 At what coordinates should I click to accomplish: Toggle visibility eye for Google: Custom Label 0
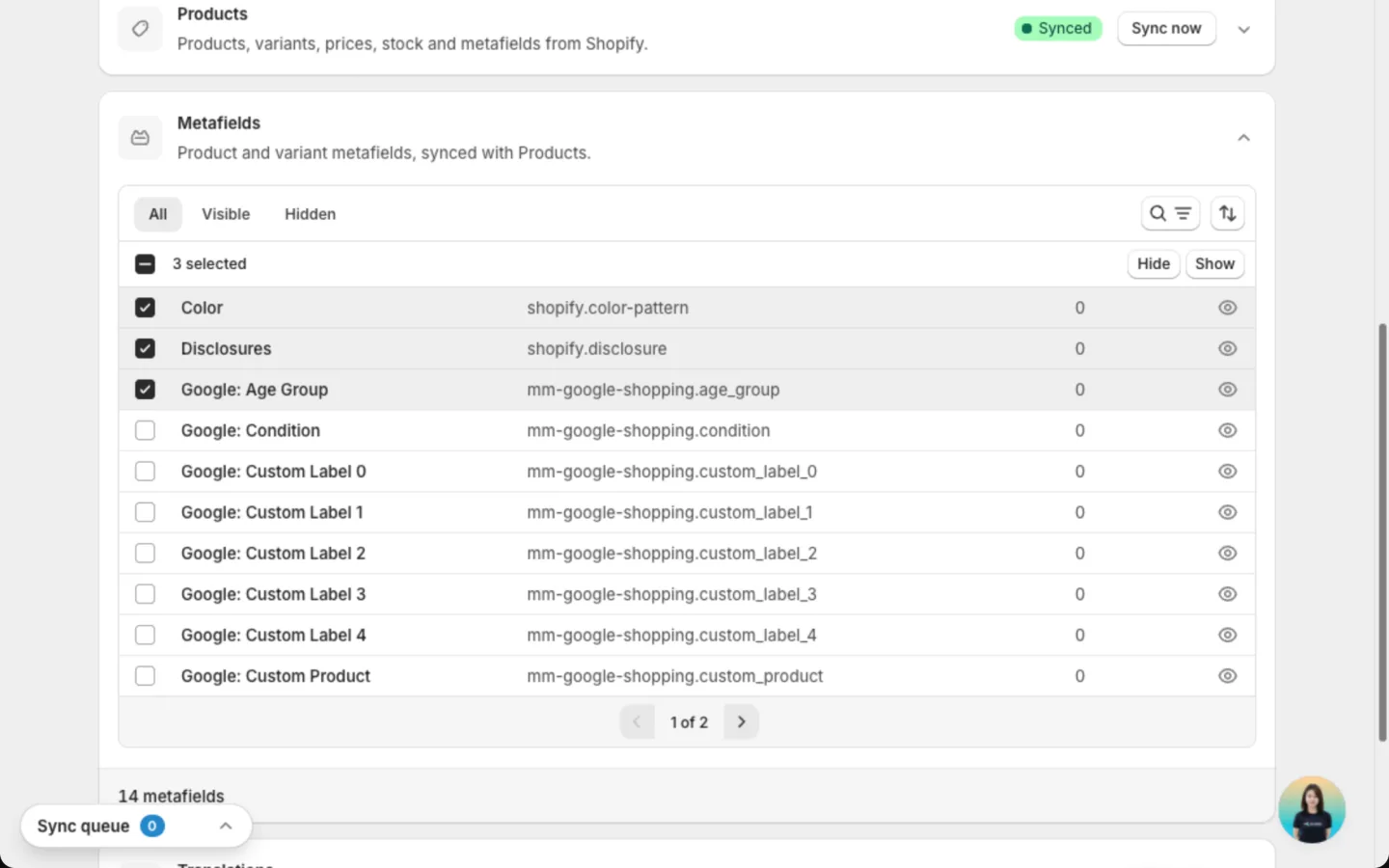[x=1227, y=472]
